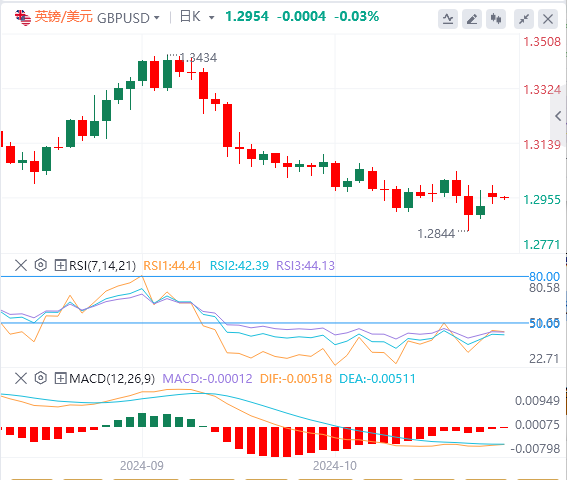The image size is (567, 480).
Task: Click the 英镑/美元 pair name
Action: pyautogui.click(x=64, y=17)
